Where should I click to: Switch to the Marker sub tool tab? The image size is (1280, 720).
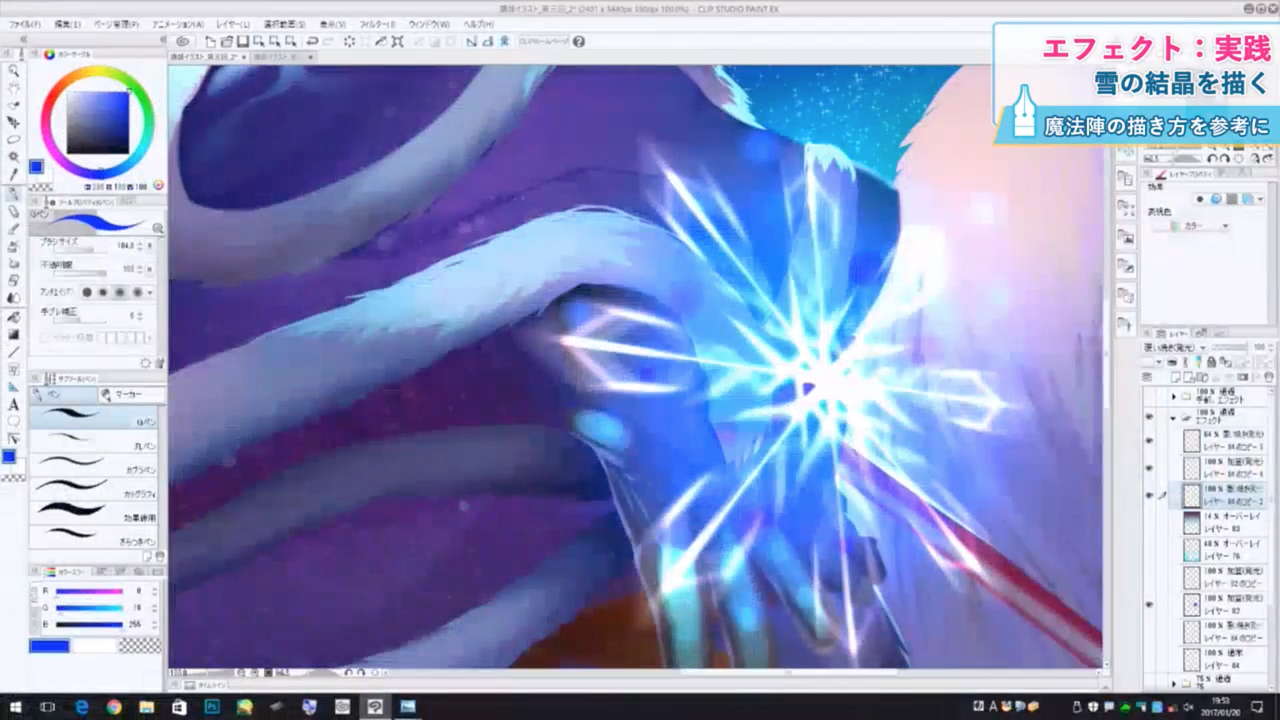[x=130, y=395]
